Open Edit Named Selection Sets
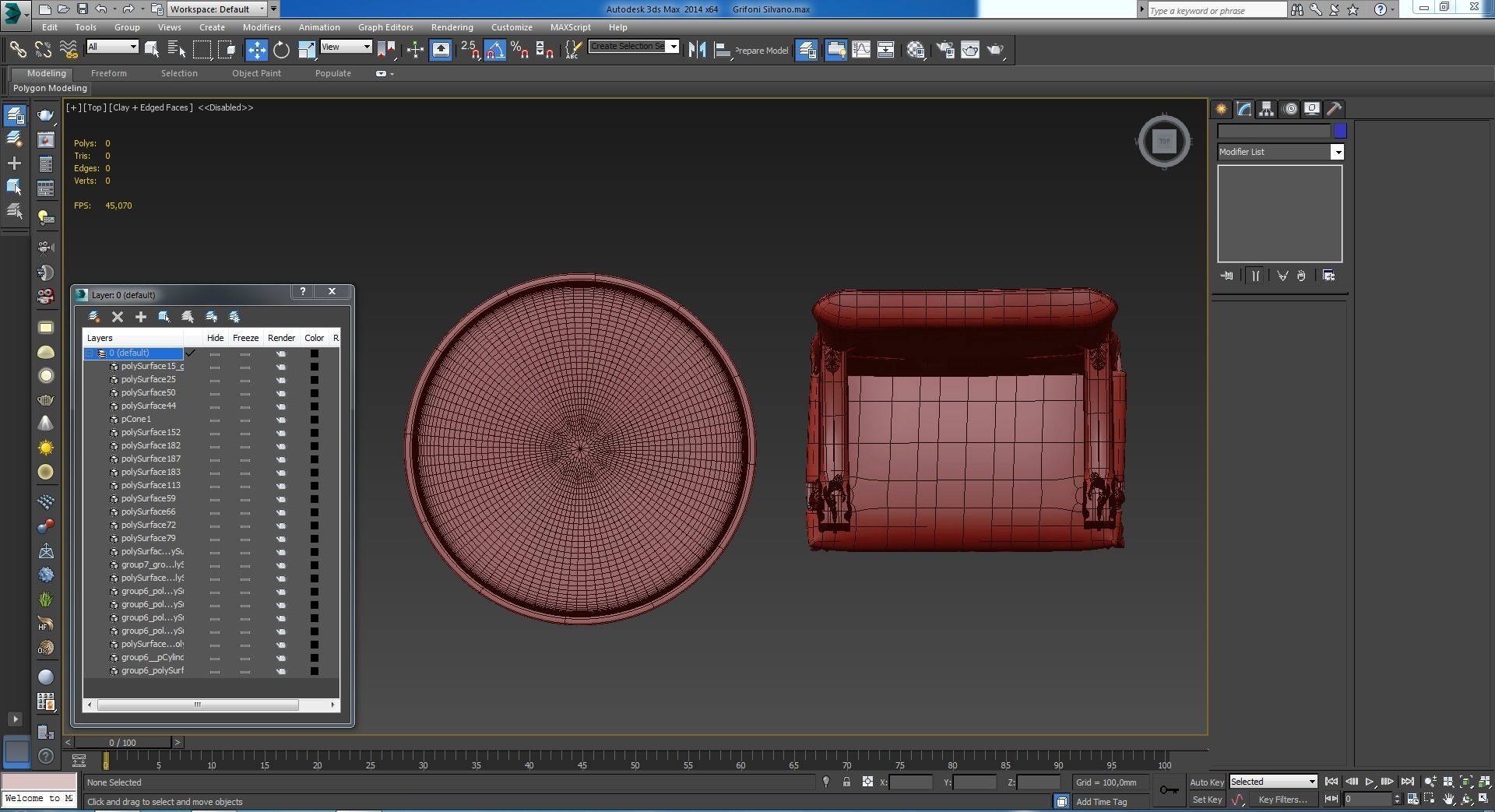 point(572,50)
